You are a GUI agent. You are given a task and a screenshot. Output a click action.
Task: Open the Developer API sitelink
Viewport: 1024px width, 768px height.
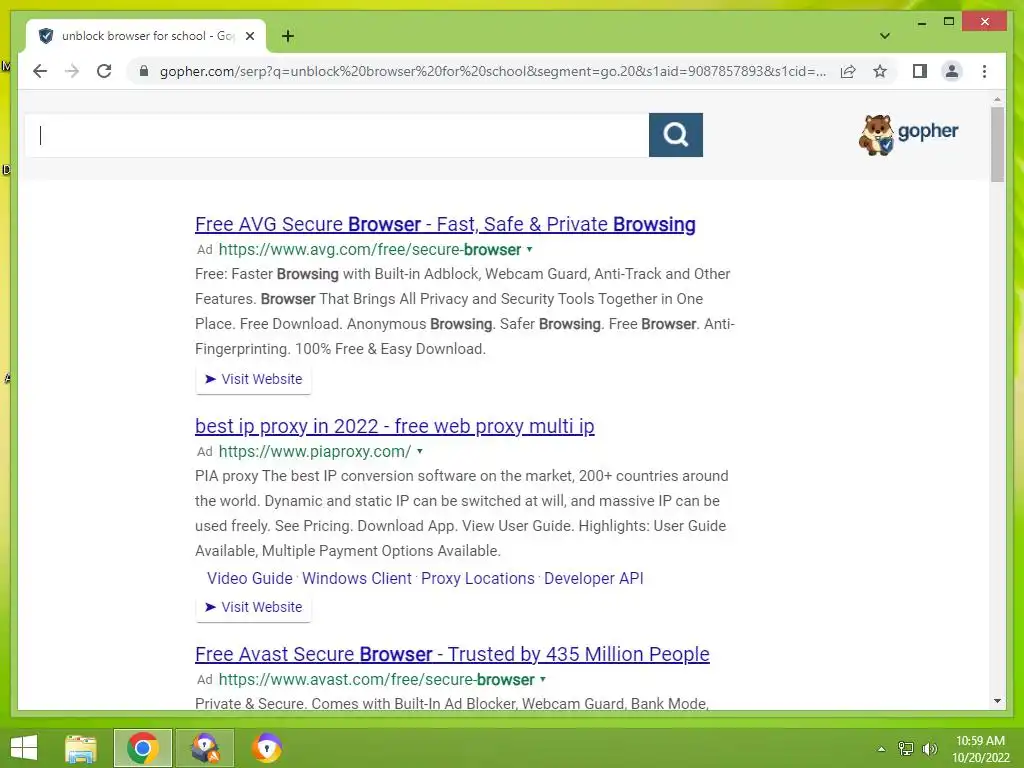pyautogui.click(x=594, y=579)
